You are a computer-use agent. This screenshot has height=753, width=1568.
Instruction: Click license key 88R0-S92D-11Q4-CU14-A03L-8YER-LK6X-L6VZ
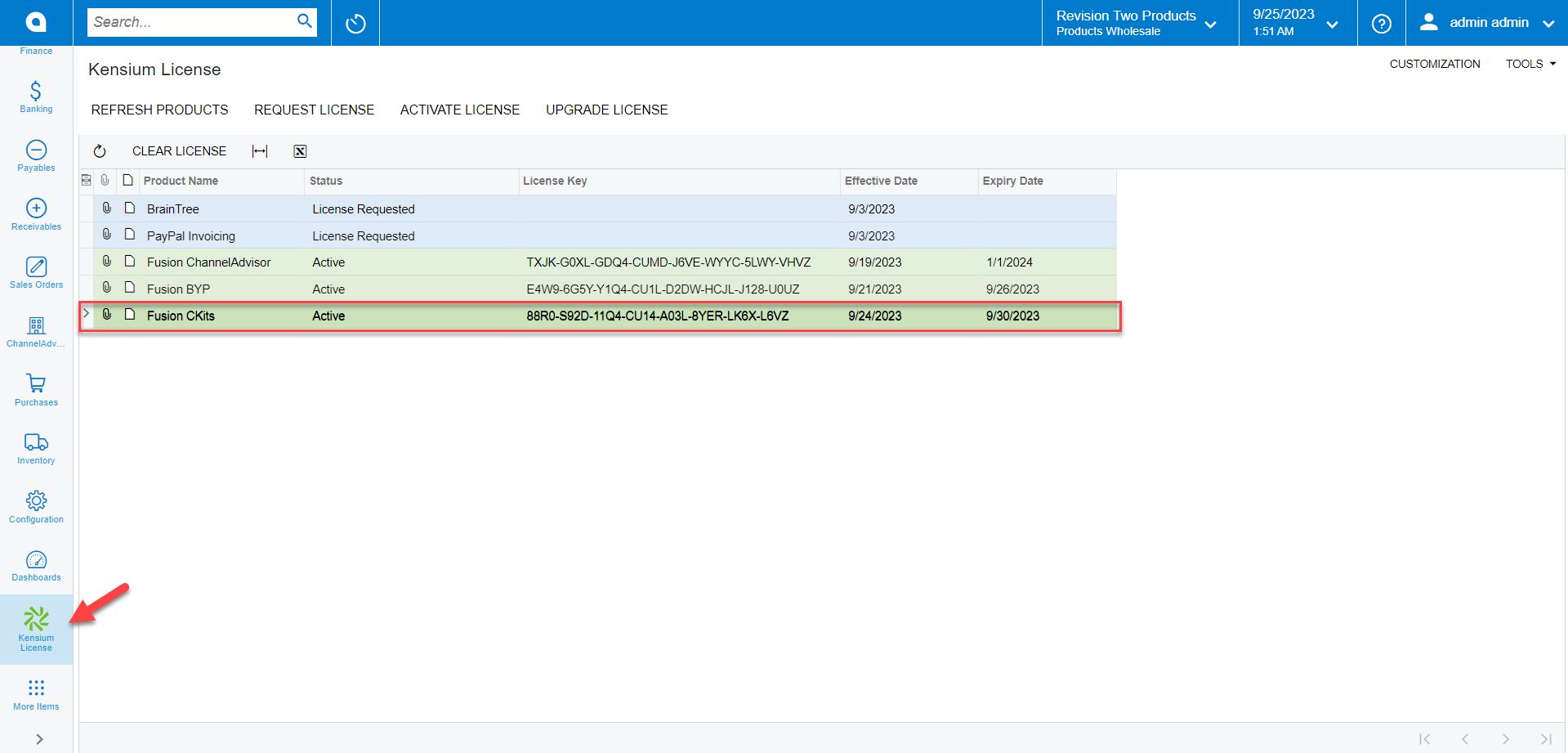pyautogui.click(x=658, y=316)
